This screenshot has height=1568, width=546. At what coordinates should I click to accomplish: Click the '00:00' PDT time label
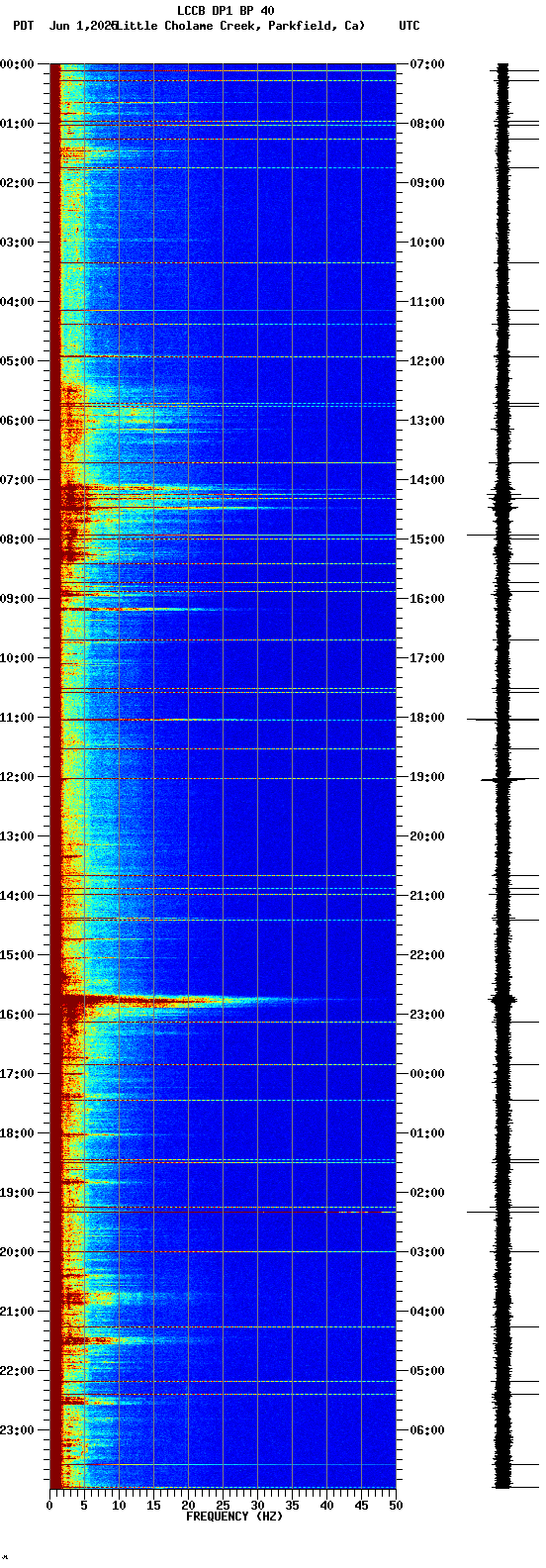17,64
